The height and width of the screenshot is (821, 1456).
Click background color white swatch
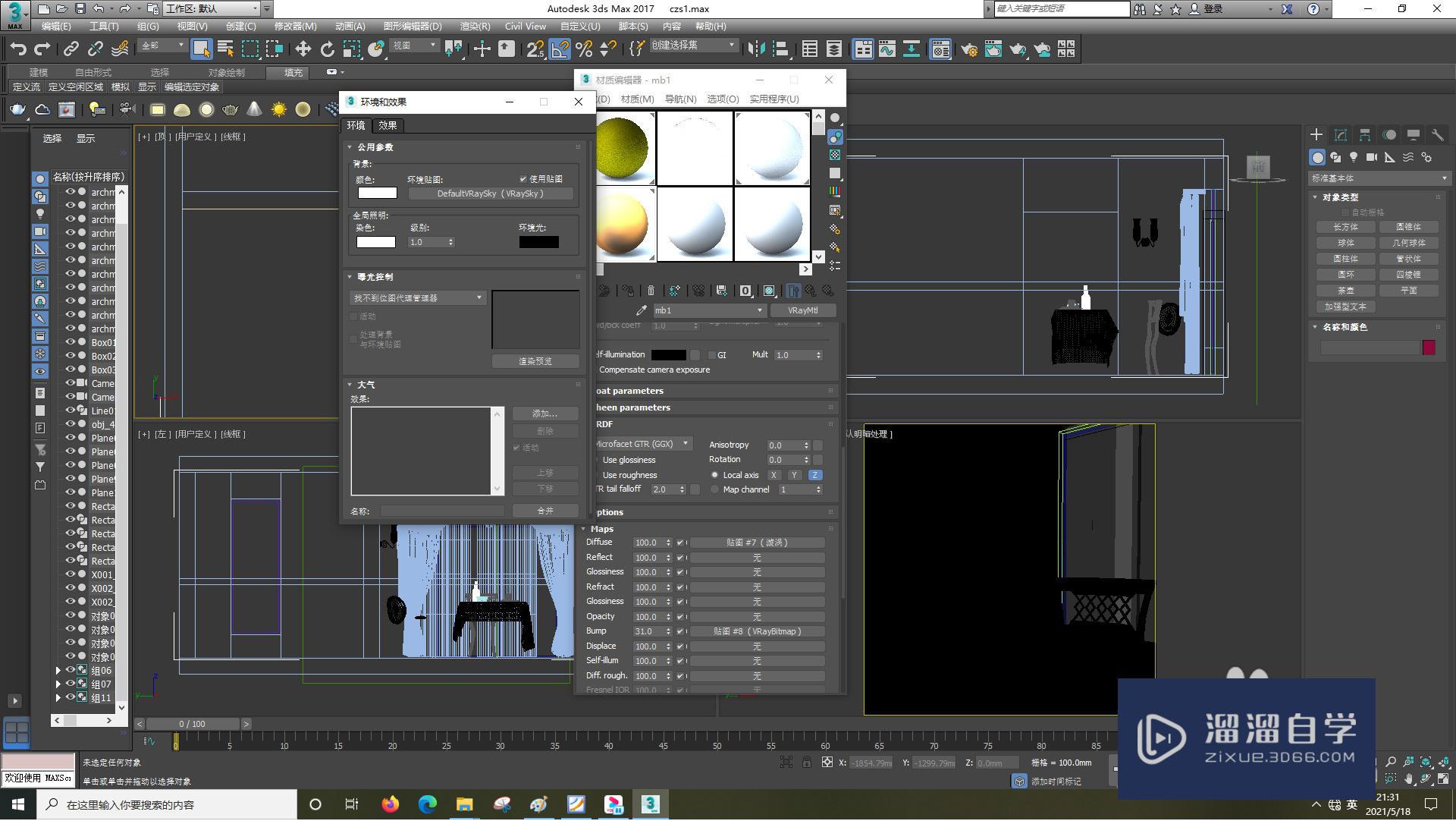378,193
